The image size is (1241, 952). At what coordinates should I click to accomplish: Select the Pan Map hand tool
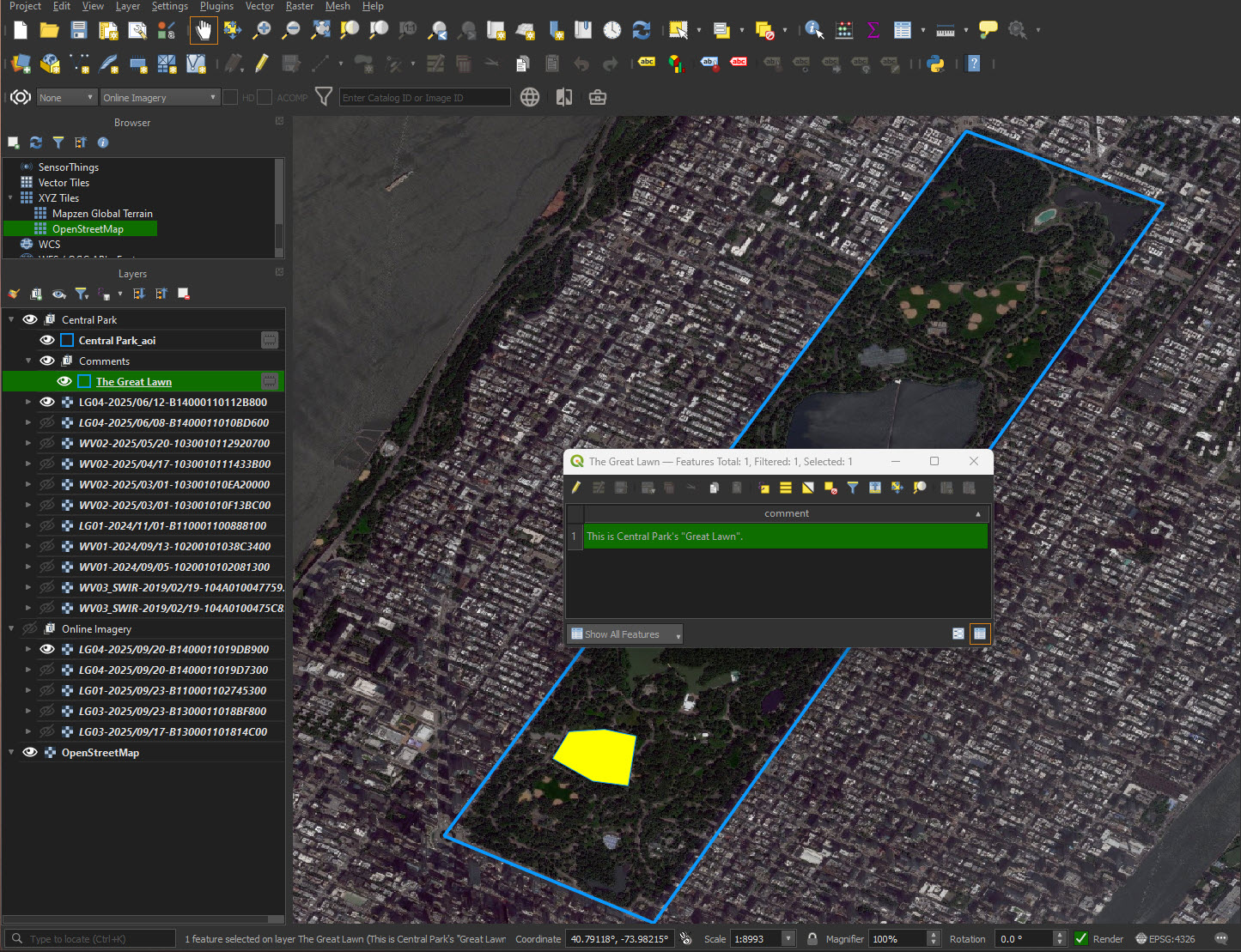click(x=204, y=31)
